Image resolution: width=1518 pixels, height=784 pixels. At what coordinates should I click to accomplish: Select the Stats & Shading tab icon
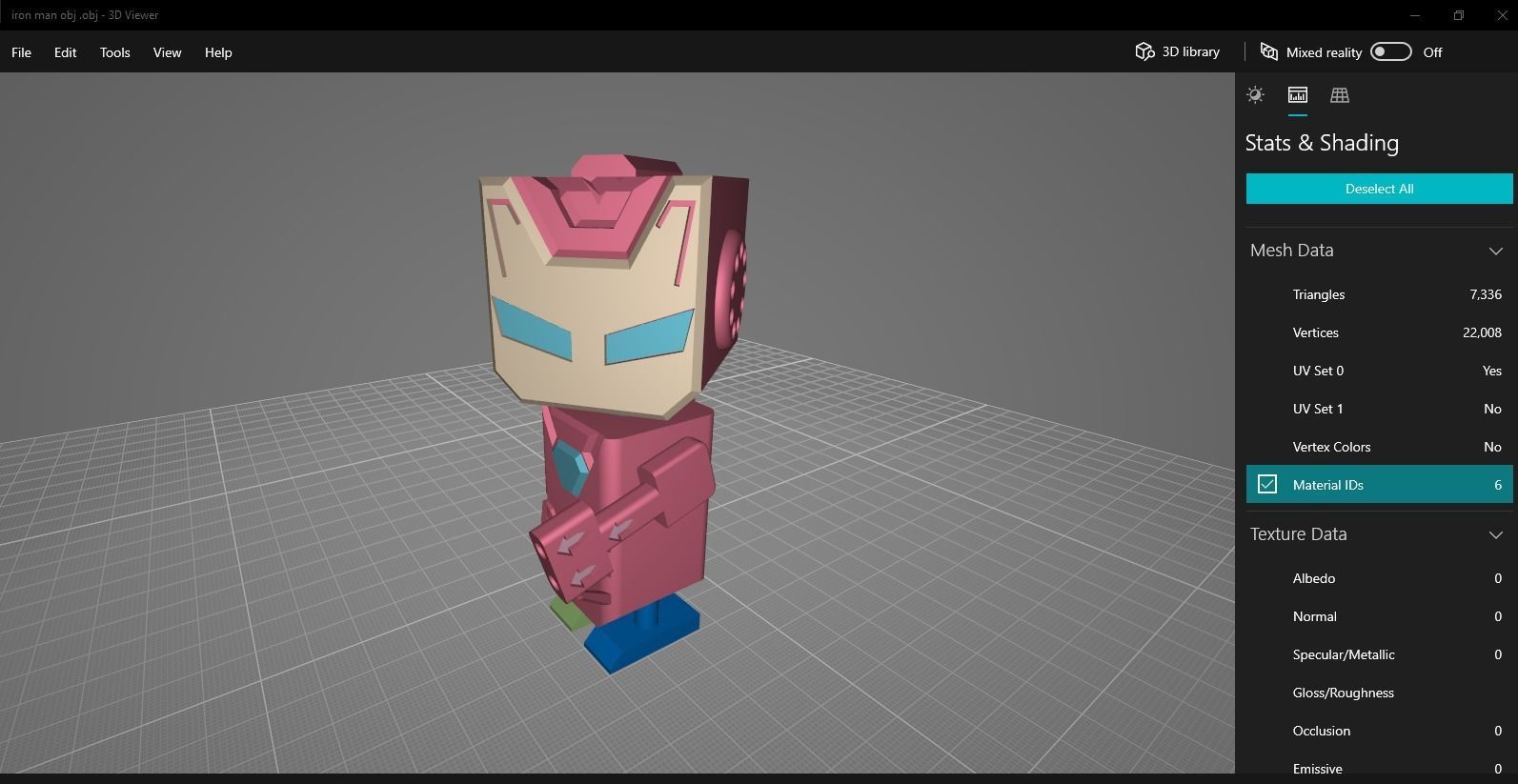pos(1297,94)
